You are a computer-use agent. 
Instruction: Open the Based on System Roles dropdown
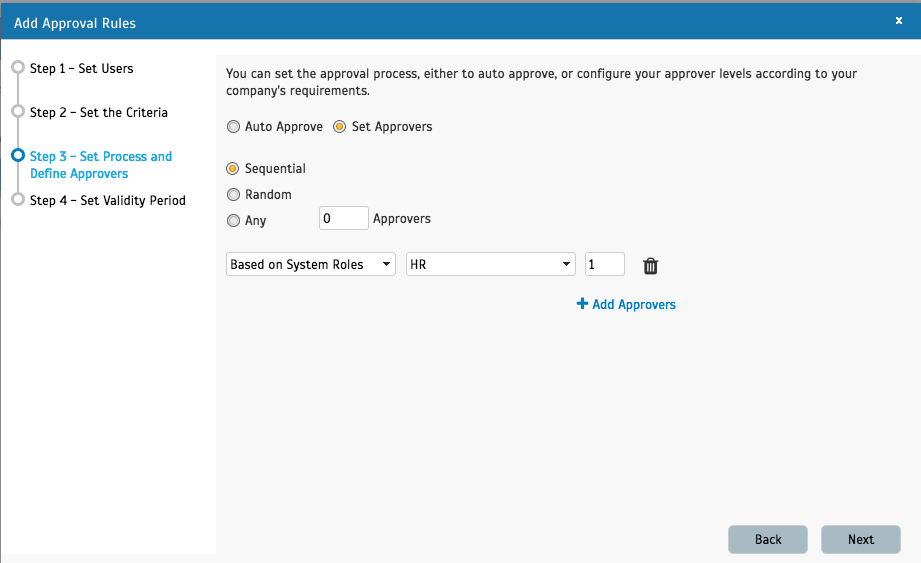311,265
